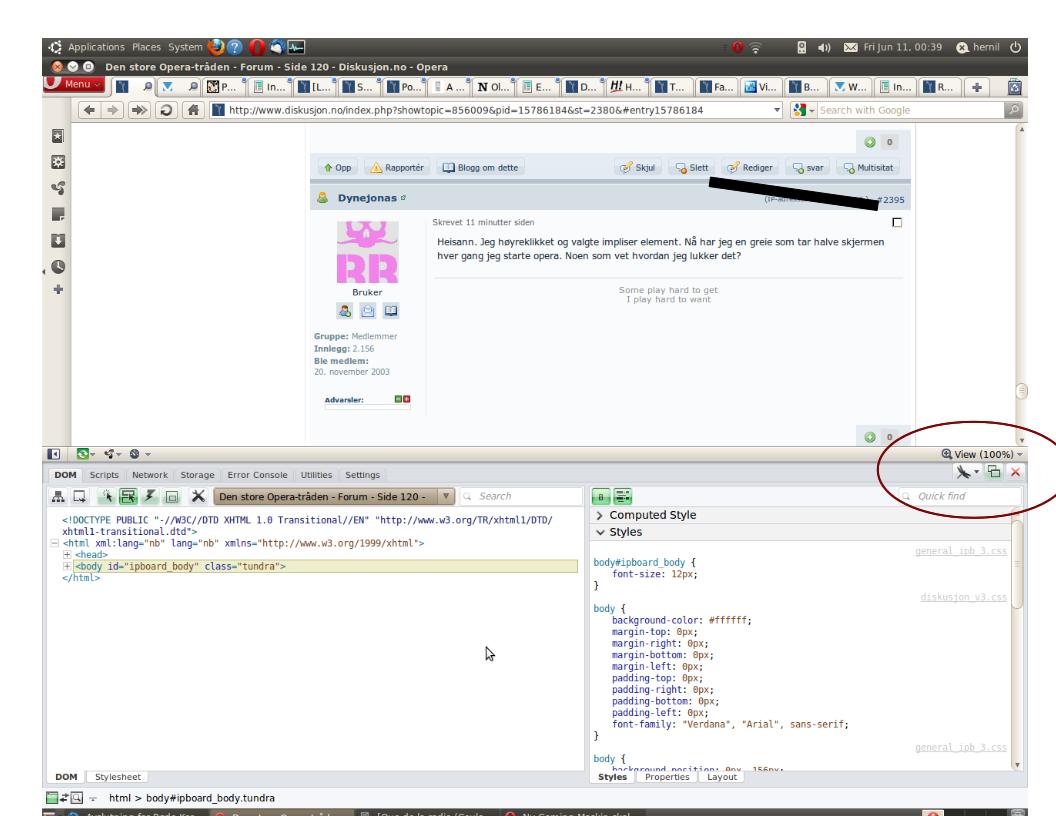Toggle find-element-with-click highlight button in Dragonfly
1056x816 pixels.
[x=127, y=497]
